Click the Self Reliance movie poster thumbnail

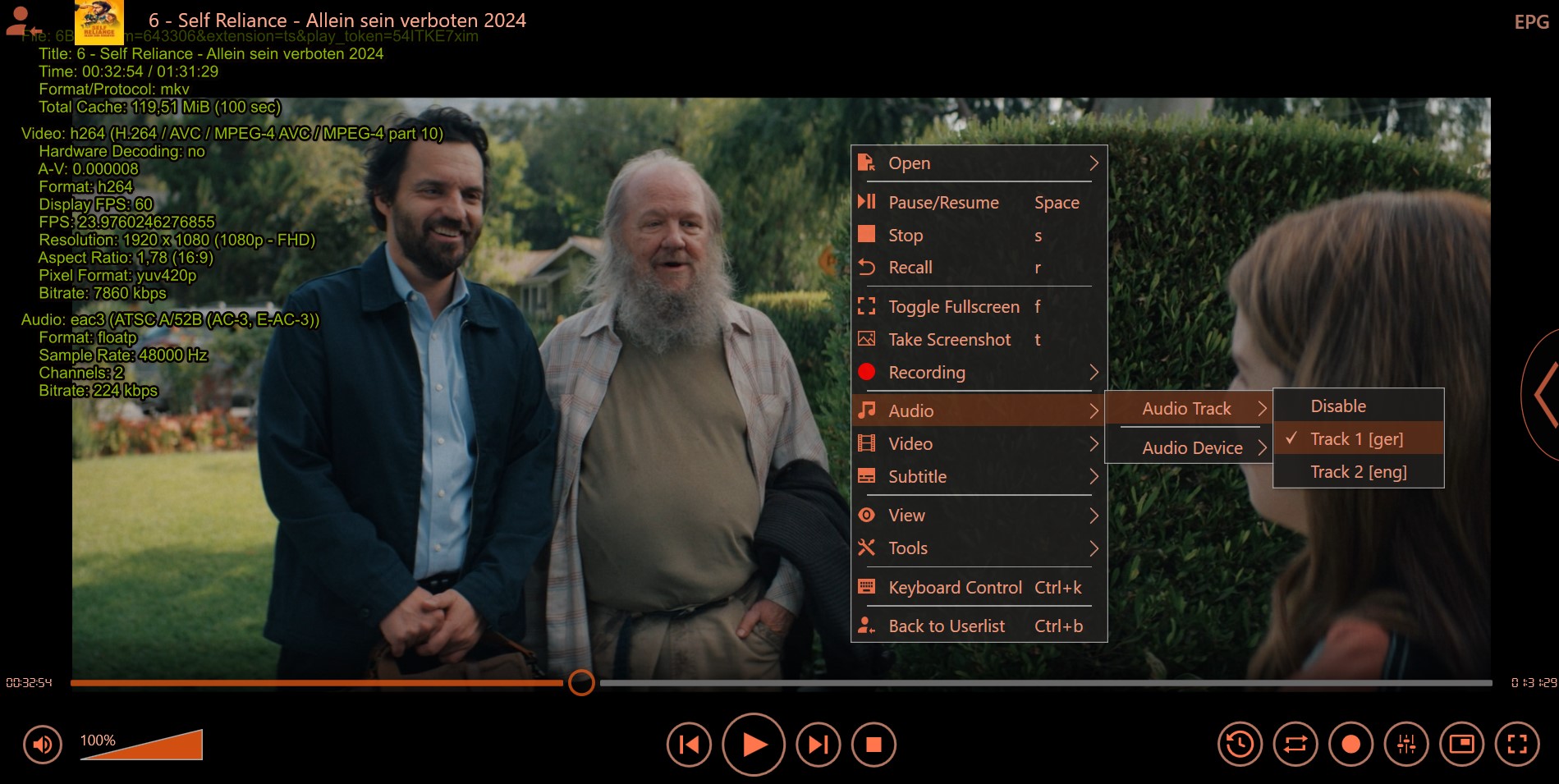pos(99,22)
